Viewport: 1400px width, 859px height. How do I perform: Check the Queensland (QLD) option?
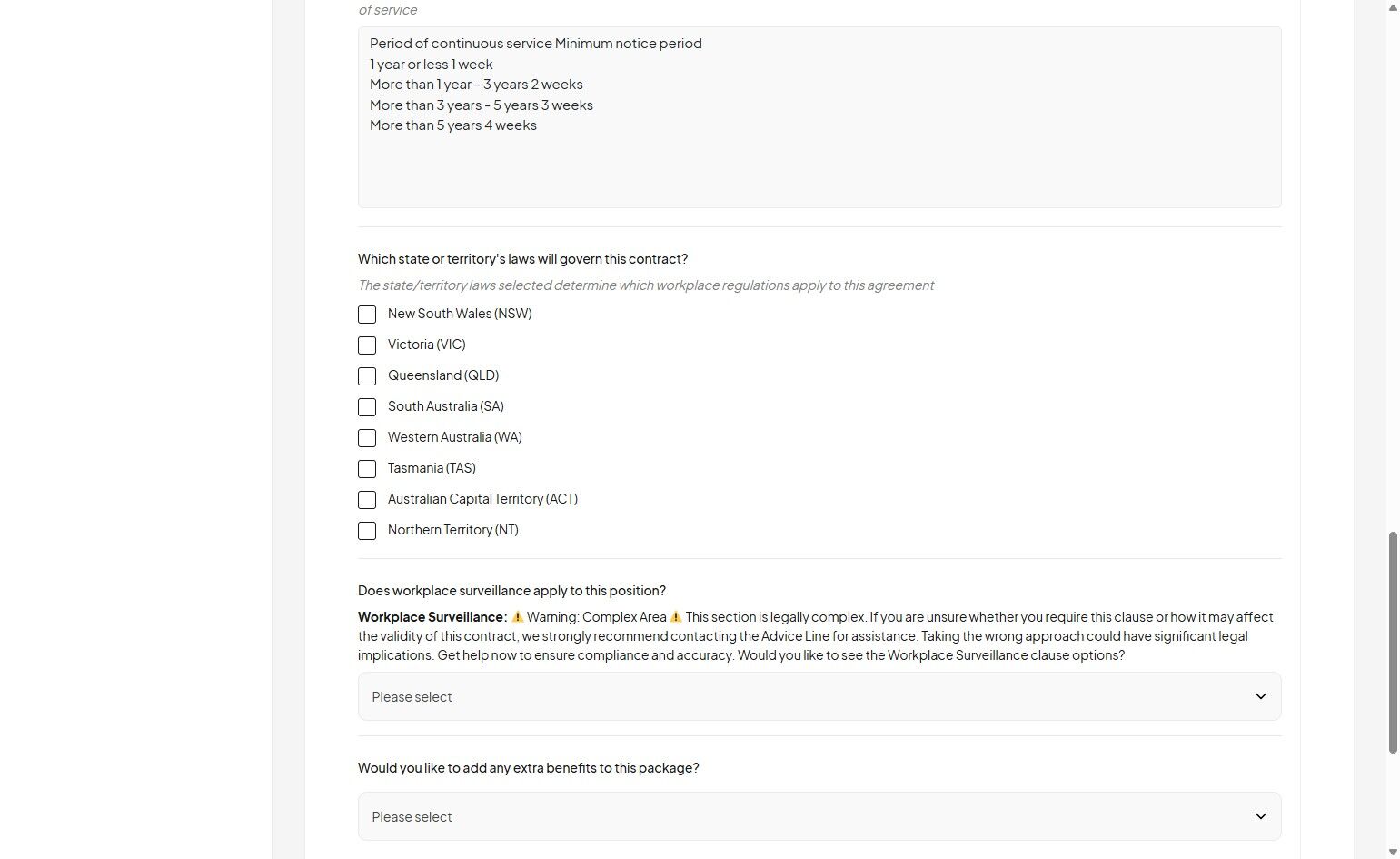pos(367,376)
